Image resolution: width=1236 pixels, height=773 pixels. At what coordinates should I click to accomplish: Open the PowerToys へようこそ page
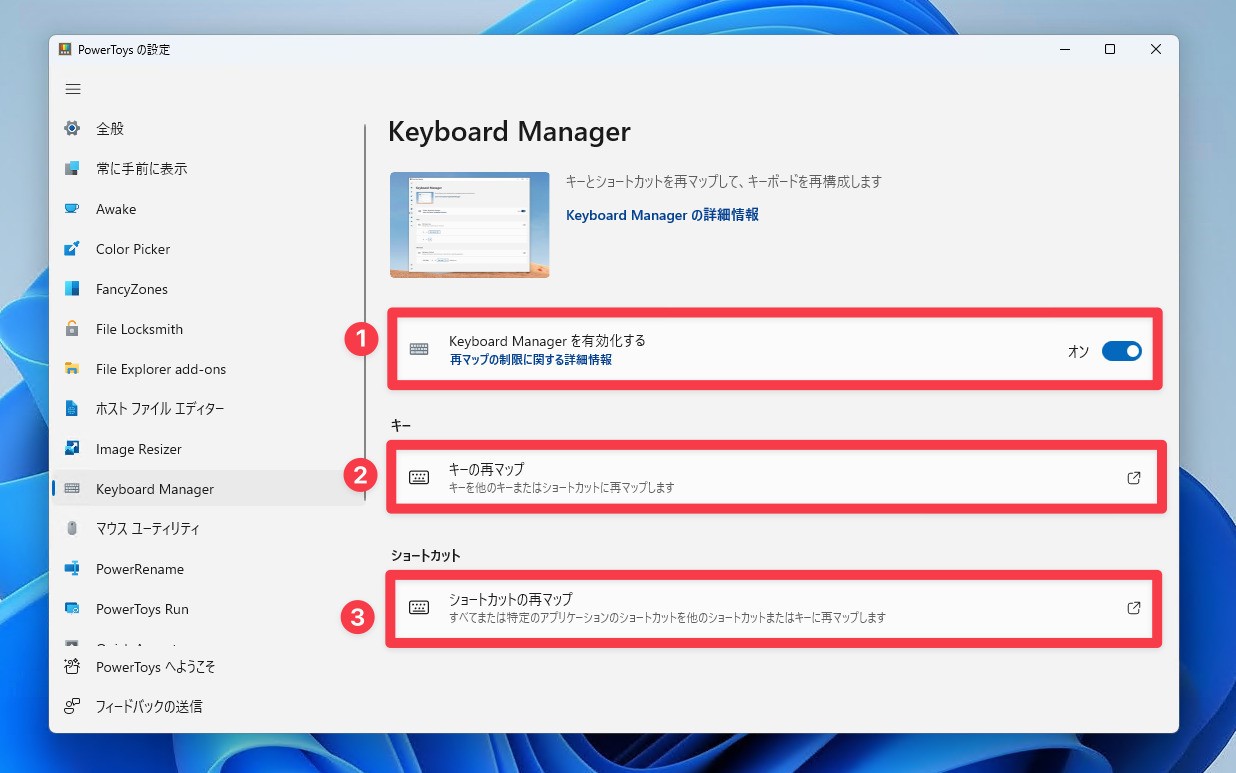point(73,667)
